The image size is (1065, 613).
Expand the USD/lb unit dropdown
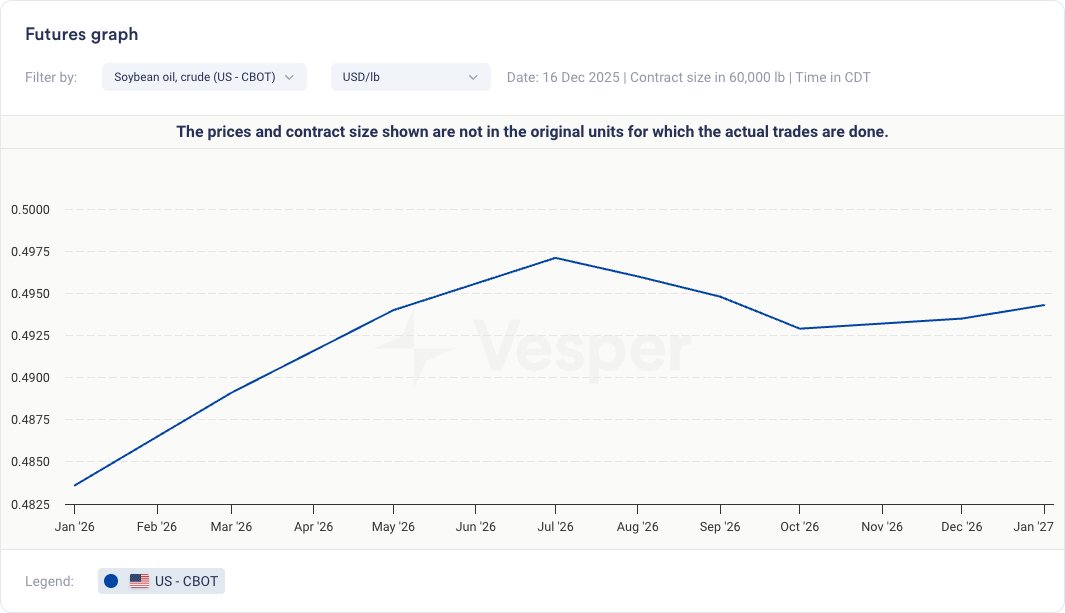pyautogui.click(x=410, y=77)
